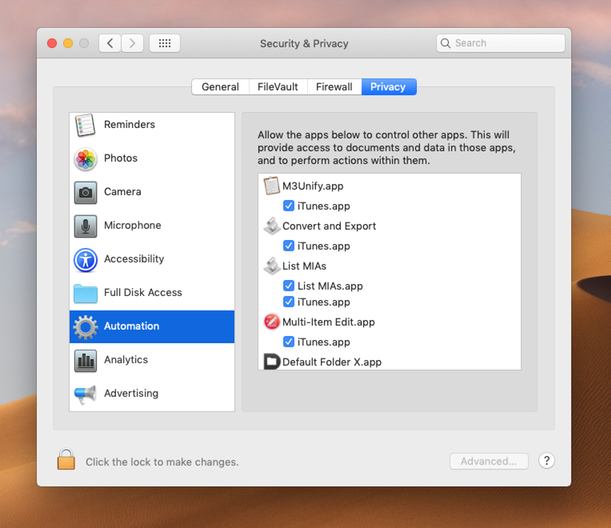Image resolution: width=611 pixels, height=528 pixels.
Task: Click the Camera icon in sidebar
Action: pos(85,192)
